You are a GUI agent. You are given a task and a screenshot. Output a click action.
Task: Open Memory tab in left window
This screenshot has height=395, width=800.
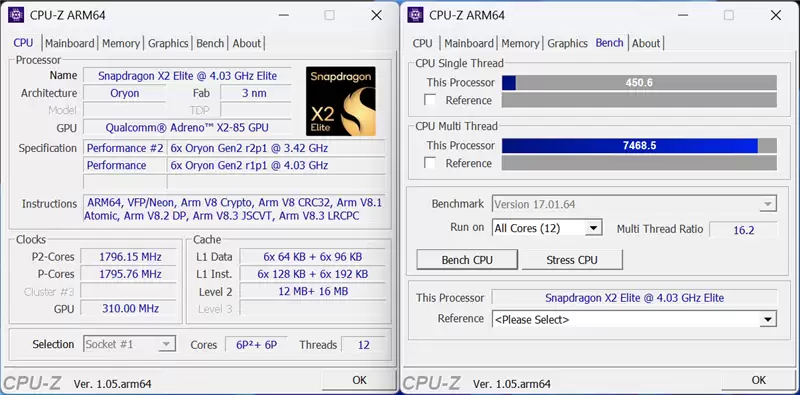point(121,43)
